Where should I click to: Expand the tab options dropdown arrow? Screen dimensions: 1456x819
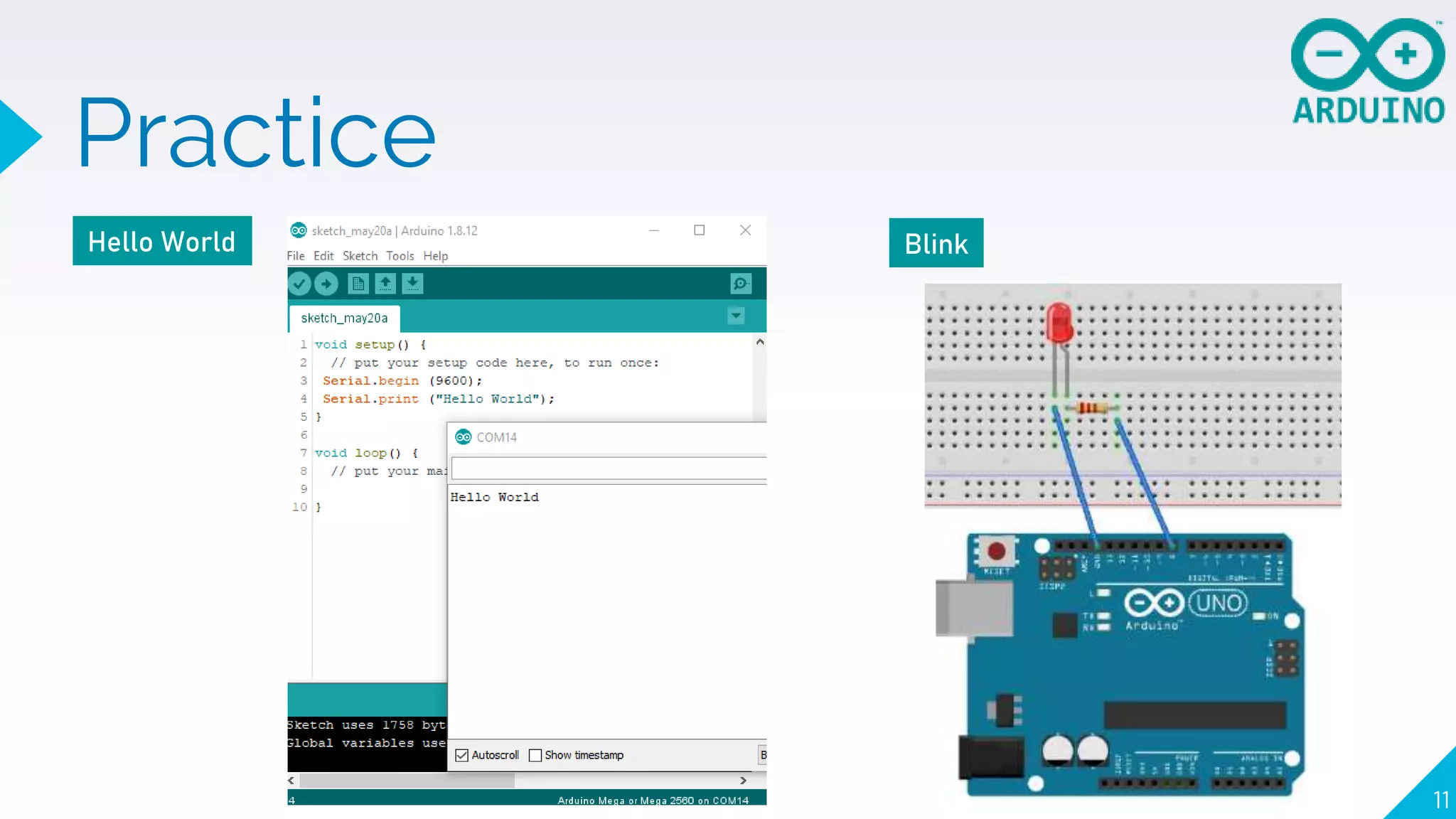click(x=736, y=316)
